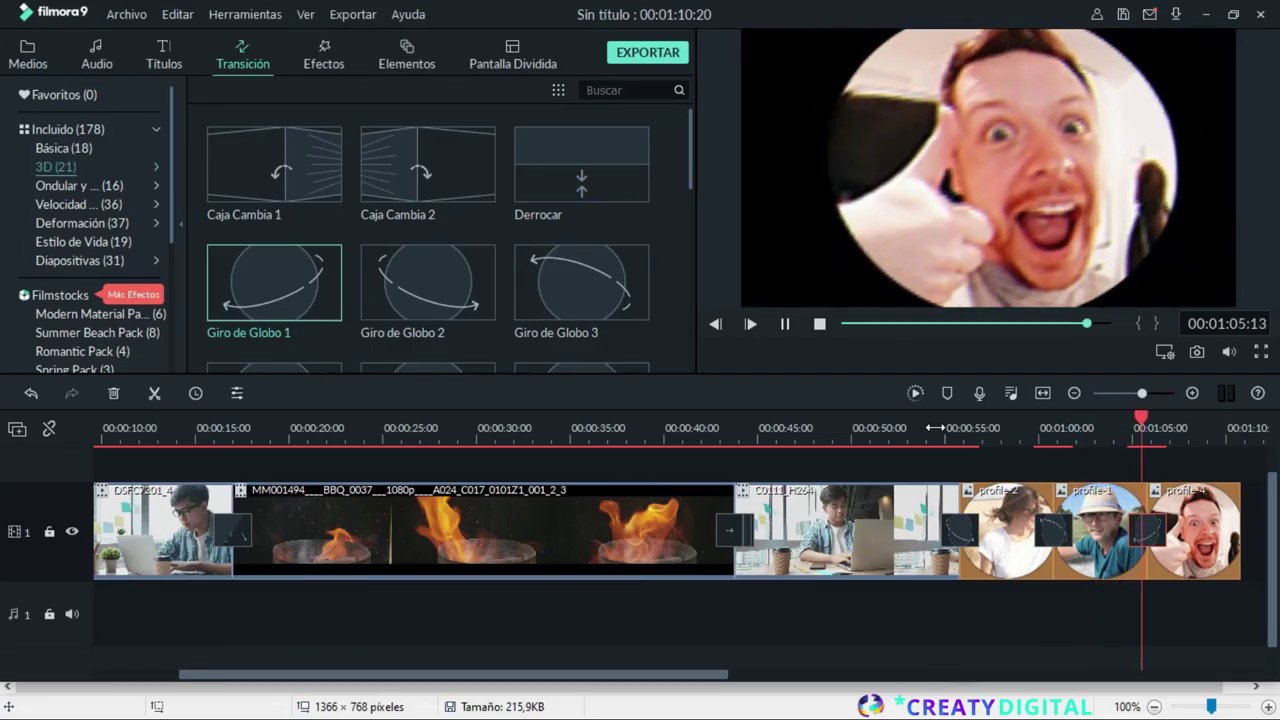1280x720 pixels.
Task: Take a snapshot with camera icon
Action: pyautogui.click(x=1197, y=352)
